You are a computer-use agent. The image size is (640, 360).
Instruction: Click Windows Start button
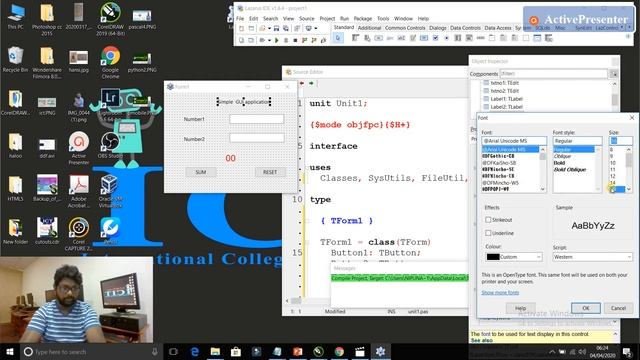9,351
